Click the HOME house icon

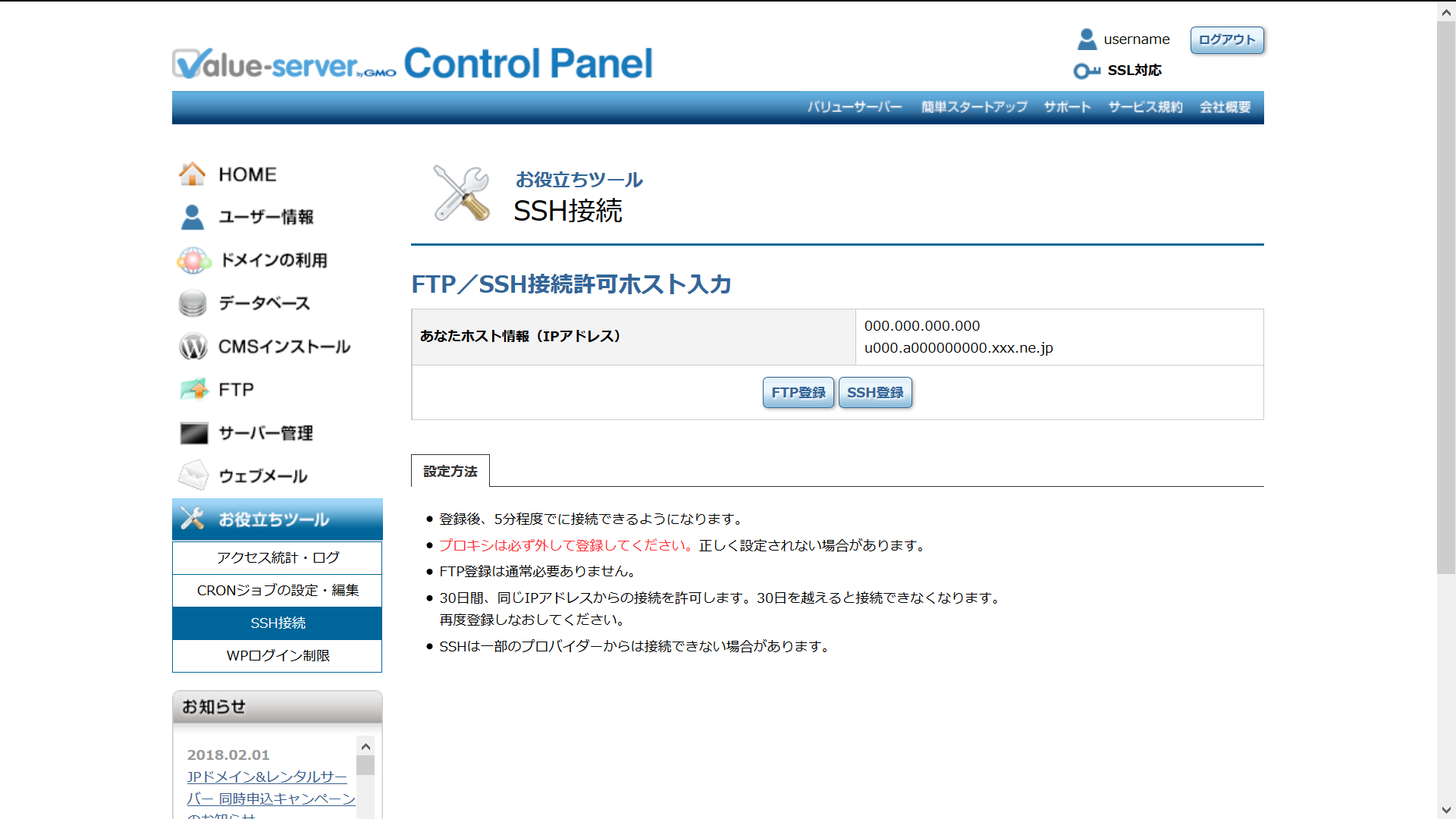[x=192, y=174]
